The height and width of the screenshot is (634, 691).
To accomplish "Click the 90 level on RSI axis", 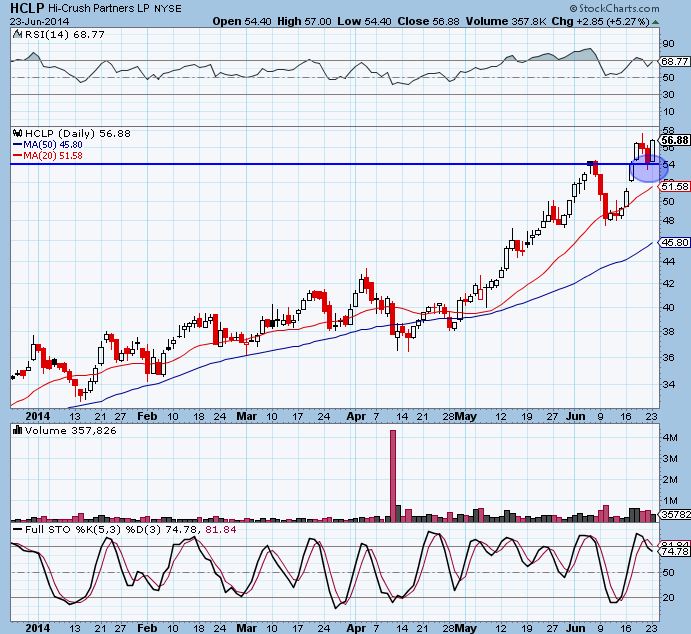I will coord(668,44).
